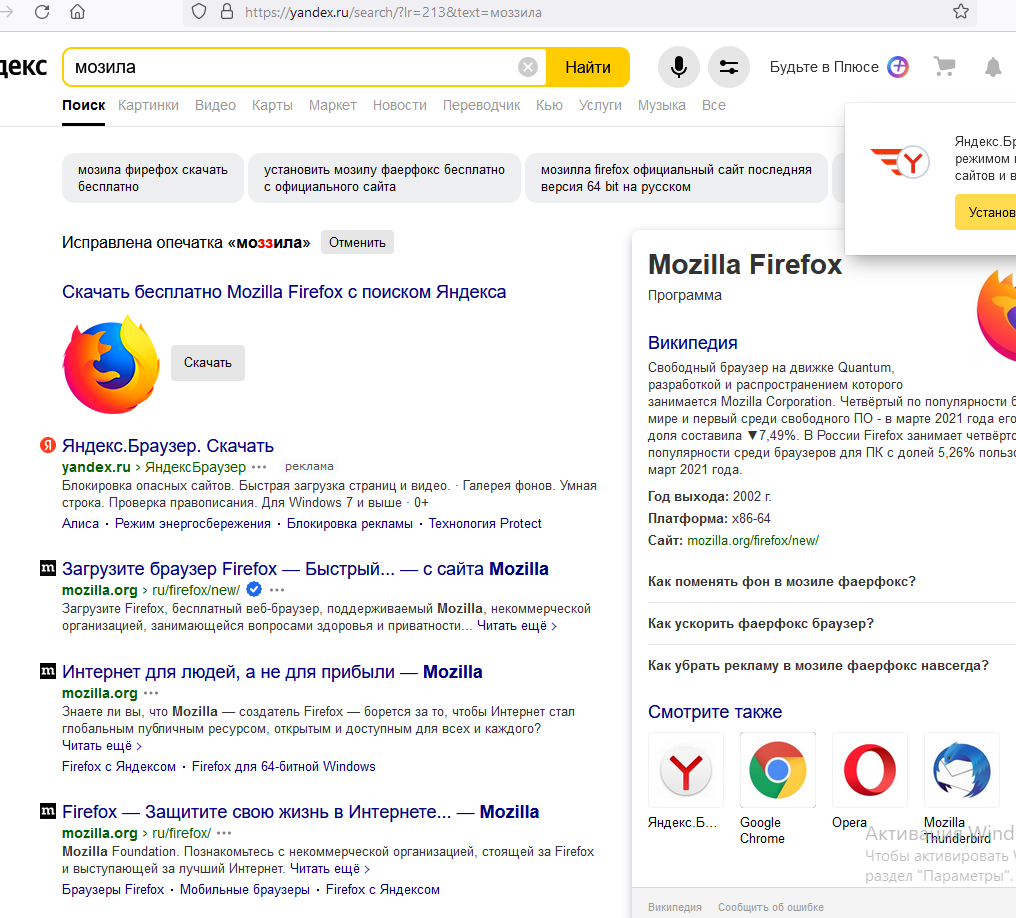
Task: Expand the Все services tab
Action: (x=713, y=105)
